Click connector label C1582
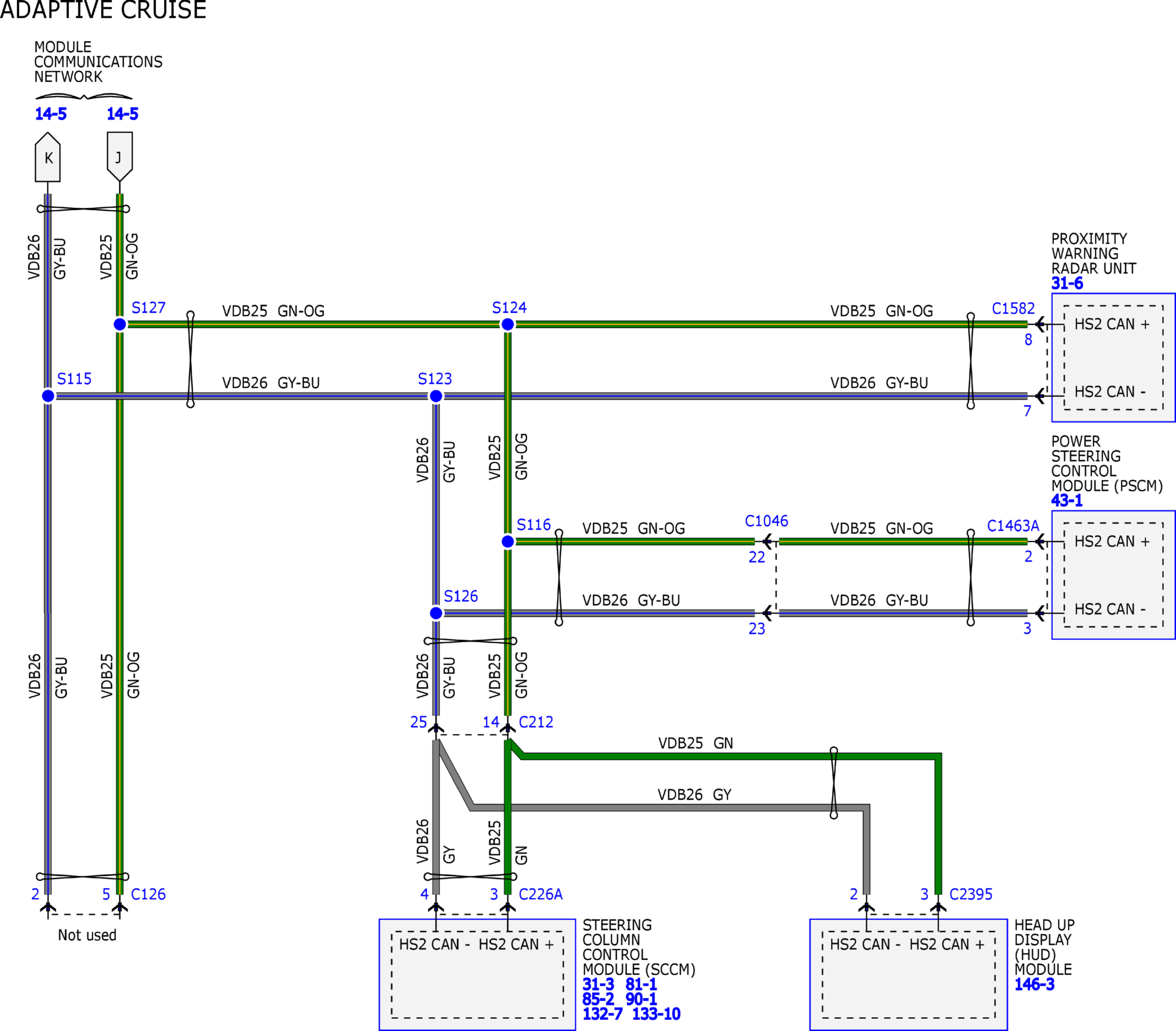This screenshot has height=1031, width=1176. point(1013,309)
